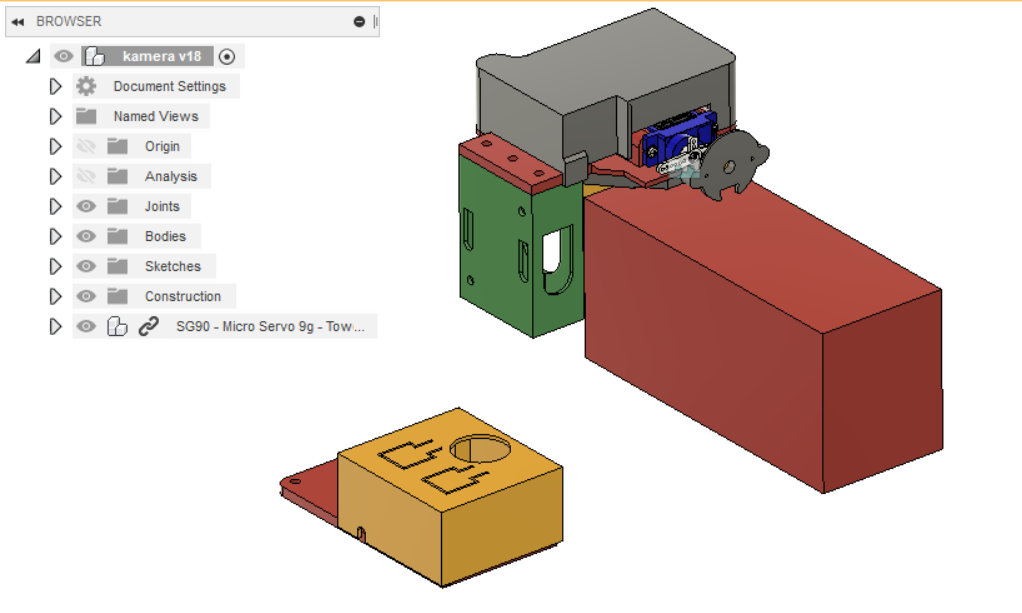Select the Construction label

pos(182,296)
